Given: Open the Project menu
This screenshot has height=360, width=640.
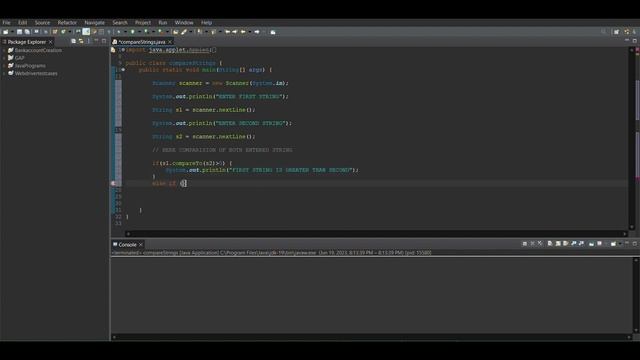Looking at the screenshot, I should coord(143,22).
